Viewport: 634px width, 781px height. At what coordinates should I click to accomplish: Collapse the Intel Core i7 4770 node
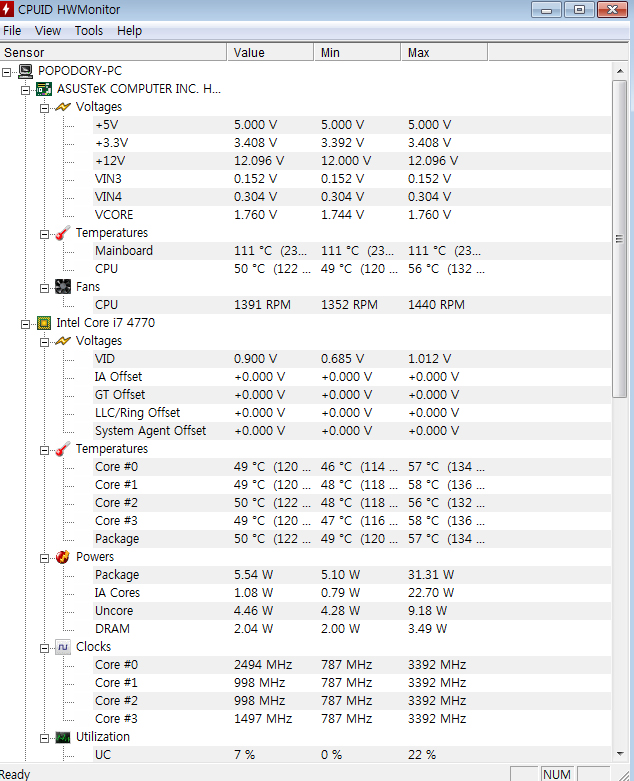click(26, 323)
